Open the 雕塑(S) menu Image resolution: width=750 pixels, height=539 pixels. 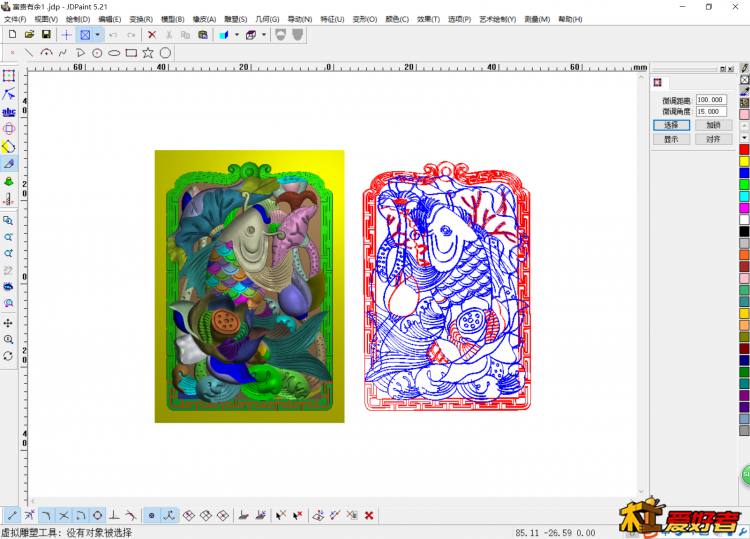tap(236, 19)
